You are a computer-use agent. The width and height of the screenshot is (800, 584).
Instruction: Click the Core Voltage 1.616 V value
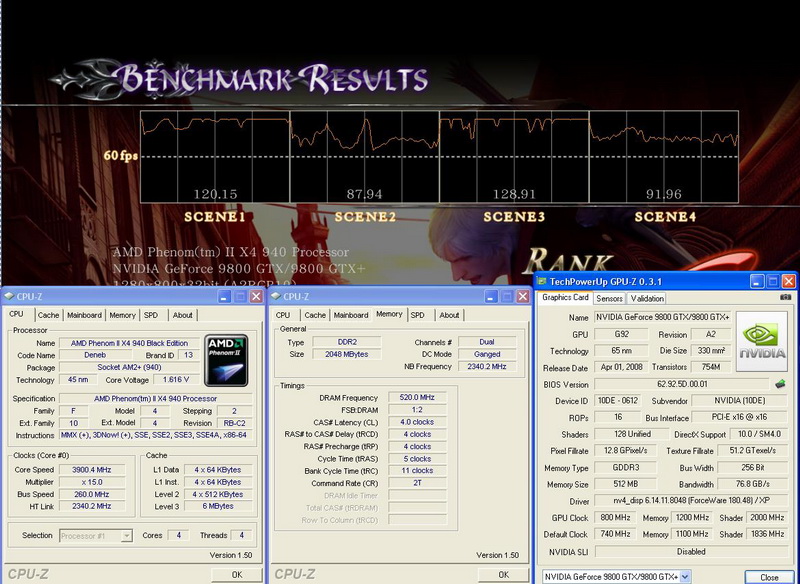tap(176, 380)
